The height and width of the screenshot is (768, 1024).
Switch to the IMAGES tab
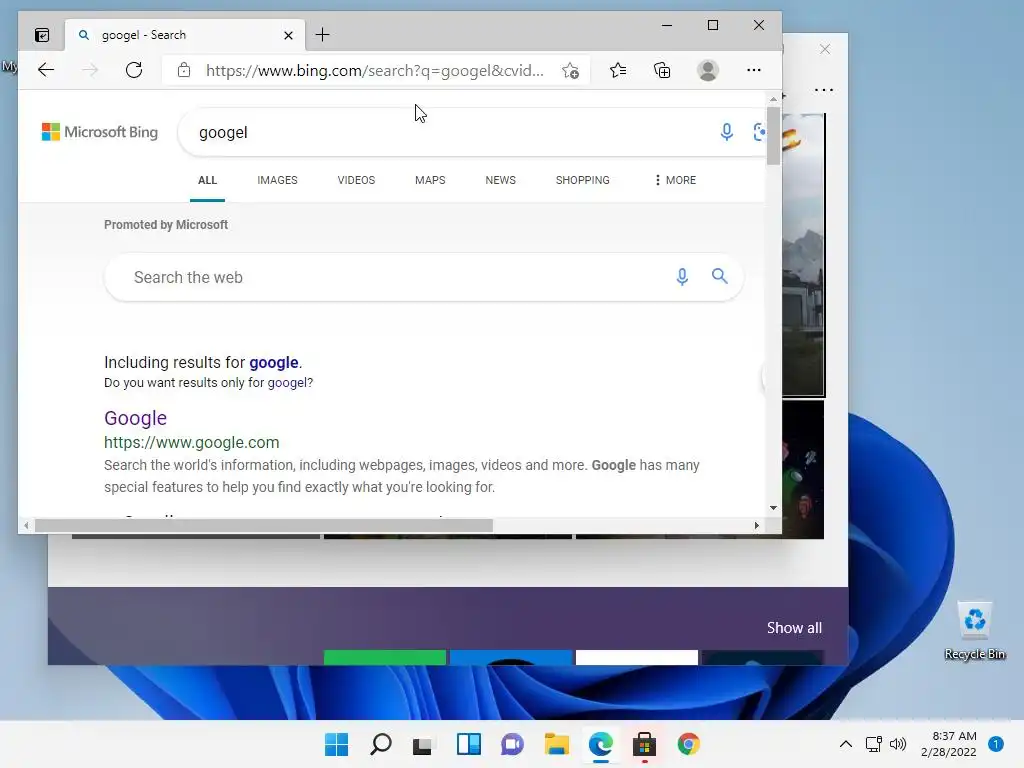click(x=277, y=180)
